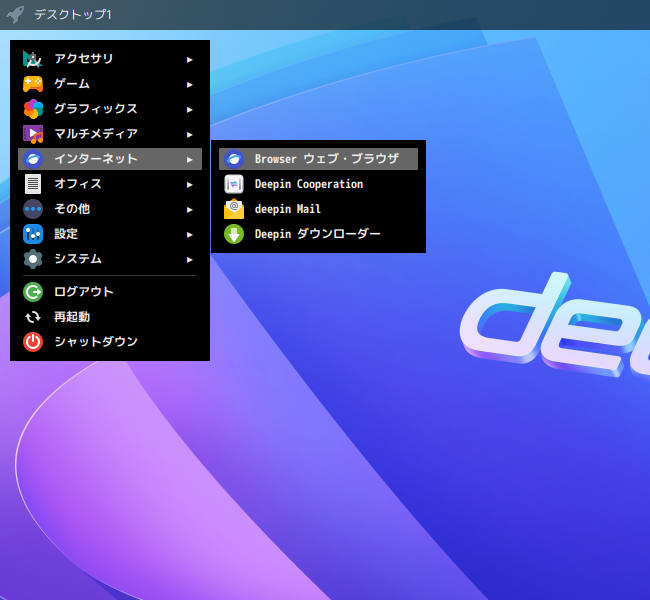Click the マルチメディア film icon
The image size is (650, 600).
click(33, 134)
